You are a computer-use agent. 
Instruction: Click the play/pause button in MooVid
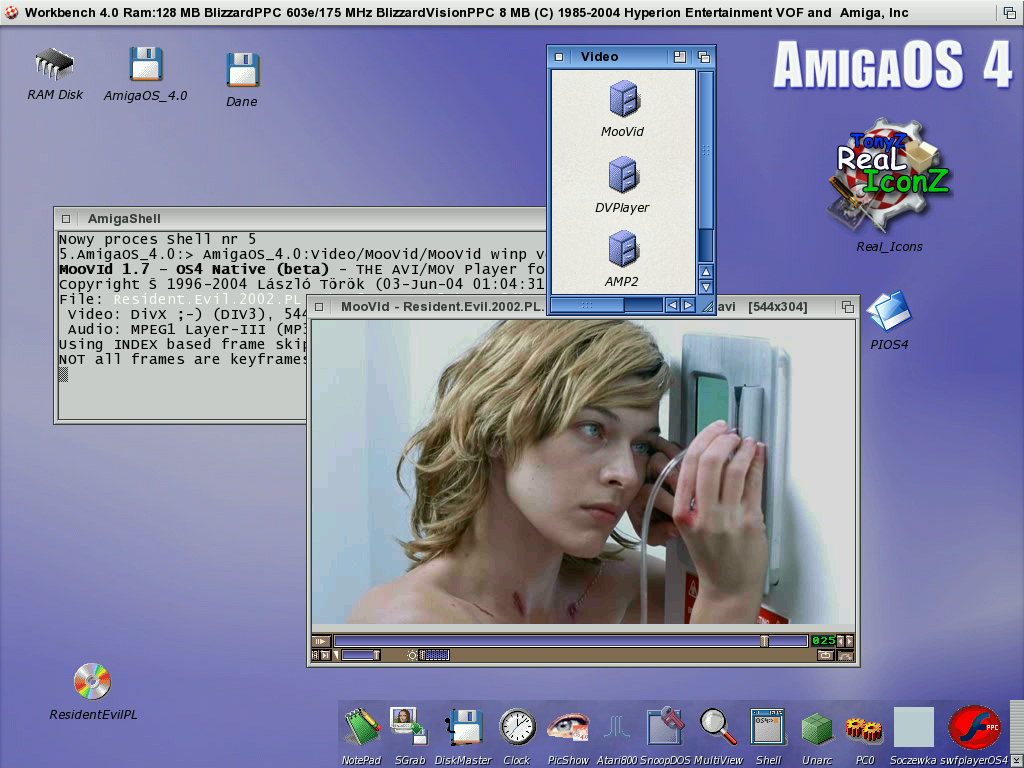pos(321,641)
